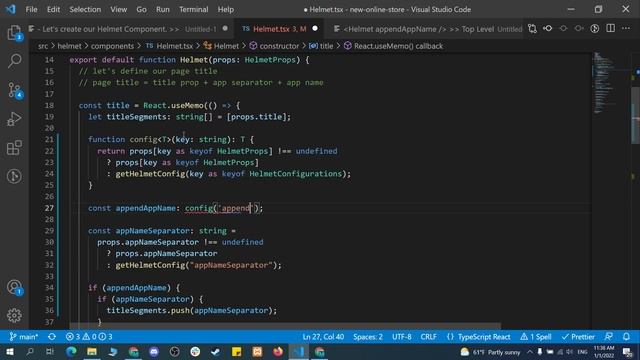
Task: Open Microsoft Edge from taskbar
Action: (71, 352)
